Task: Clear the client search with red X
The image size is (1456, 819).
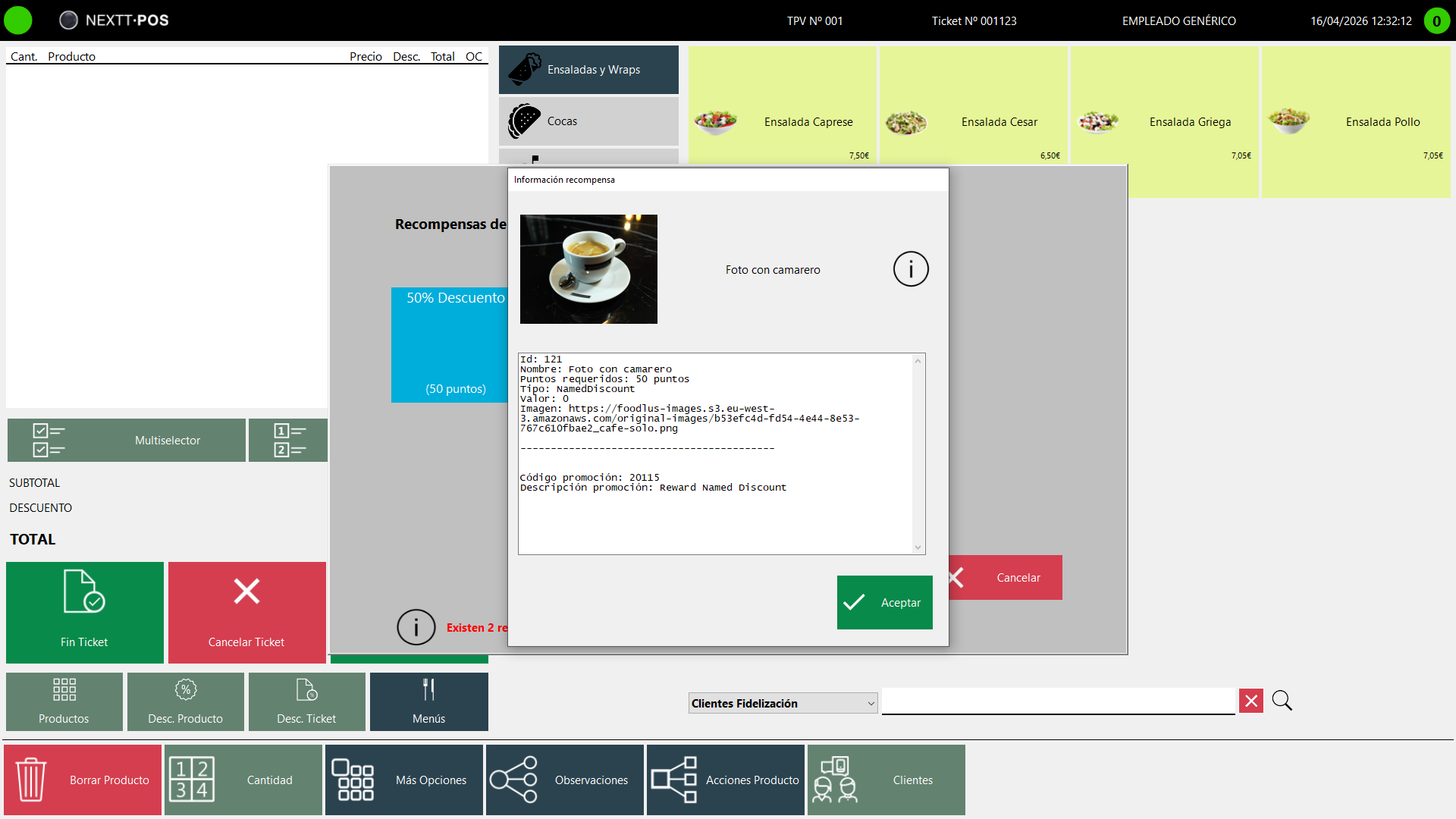Action: pyautogui.click(x=1251, y=701)
